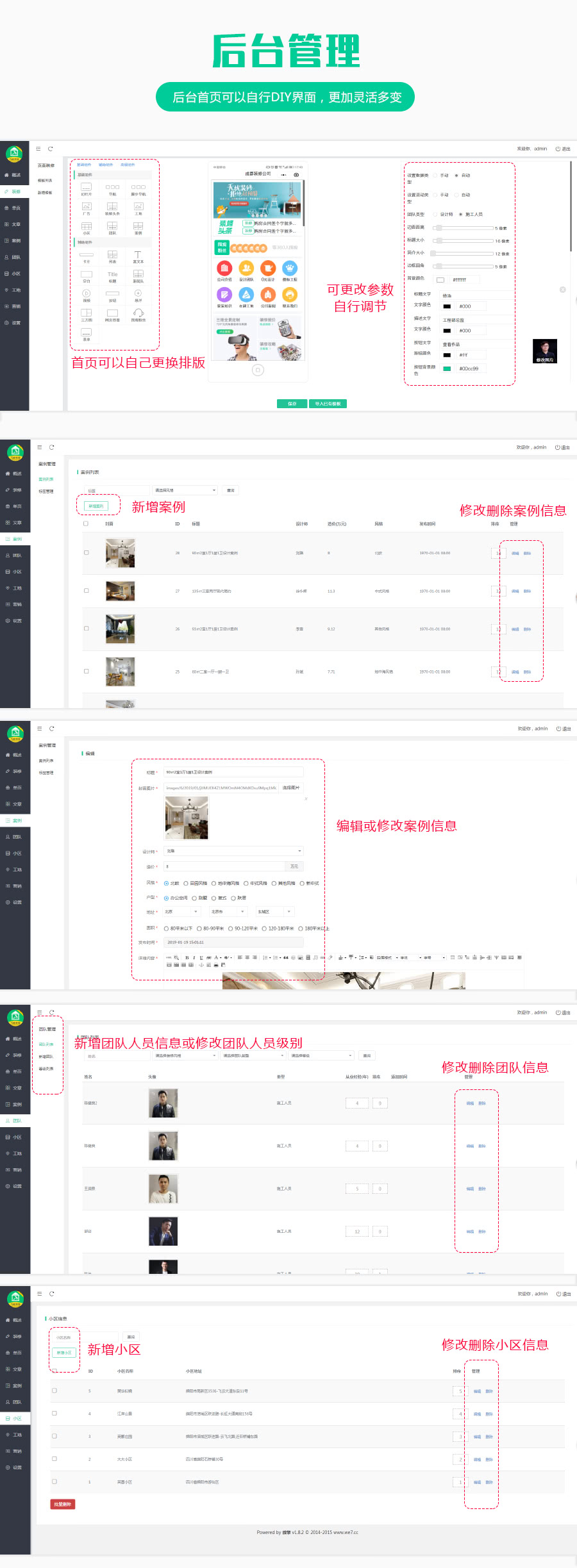
Task: Open the 设计师 dropdown in the case edit form
Action: tap(233, 851)
